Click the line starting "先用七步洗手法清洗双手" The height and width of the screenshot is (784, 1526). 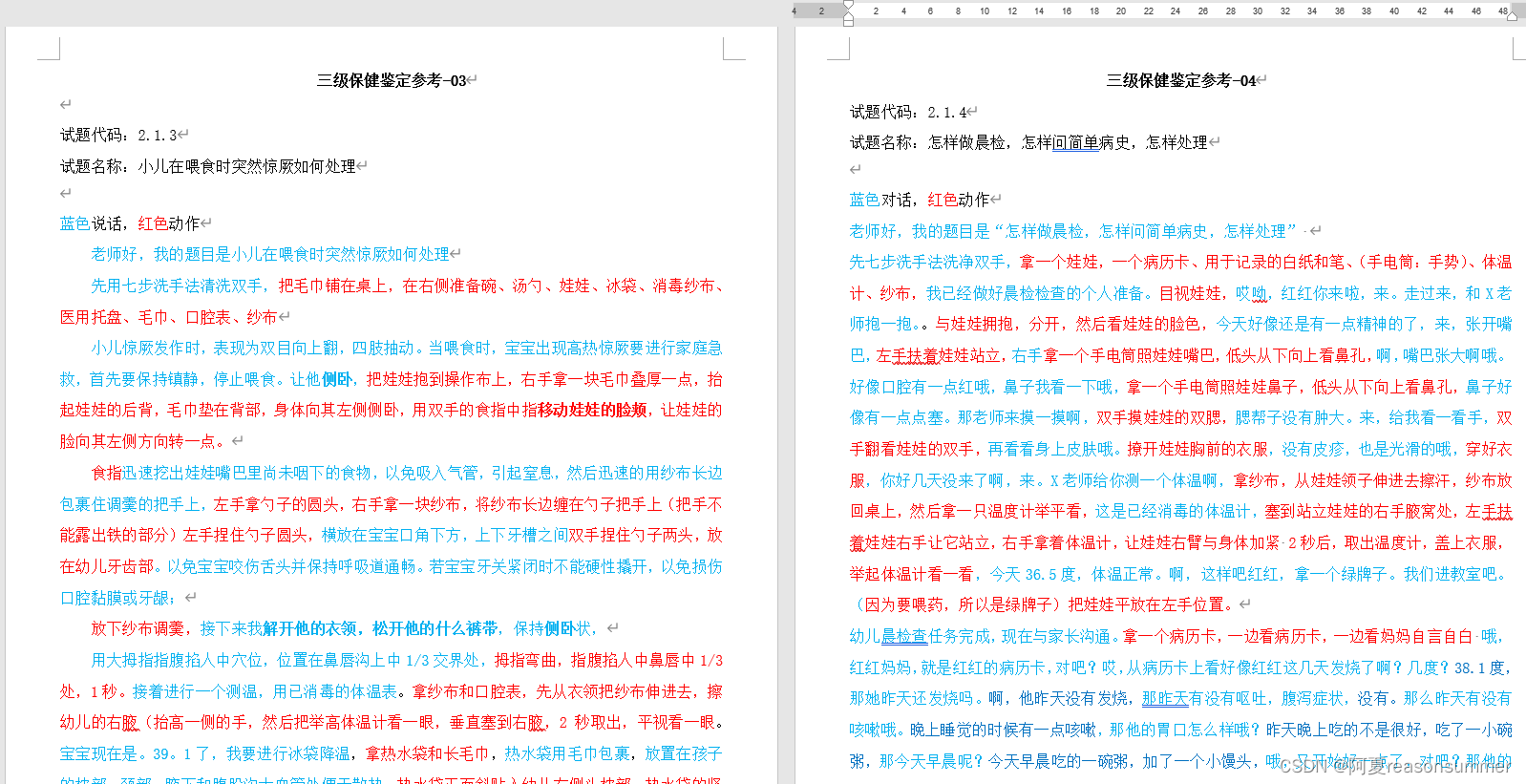pyautogui.click(x=407, y=286)
